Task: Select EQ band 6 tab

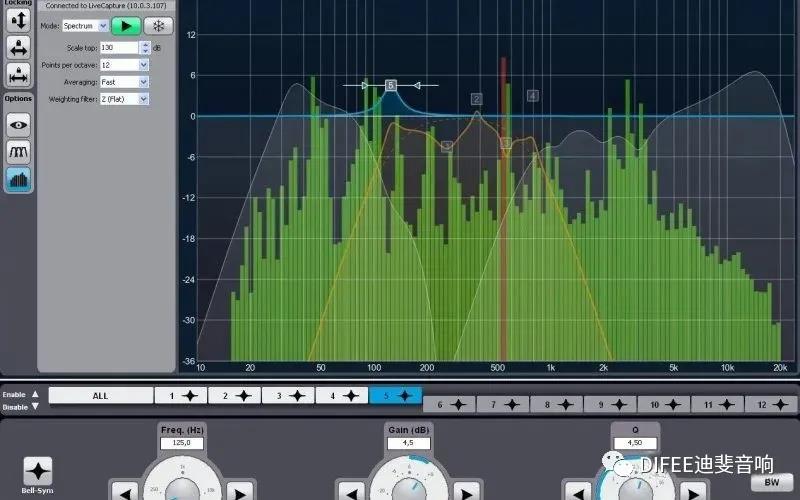Action: click(449, 405)
